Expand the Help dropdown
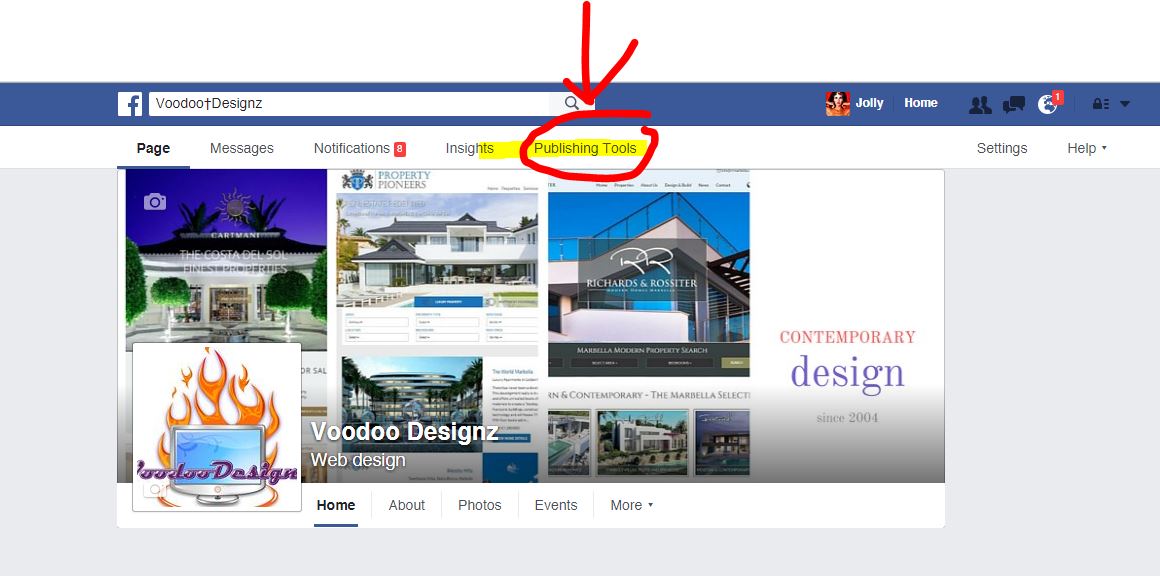1160x576 pixels. point(1087,148)
